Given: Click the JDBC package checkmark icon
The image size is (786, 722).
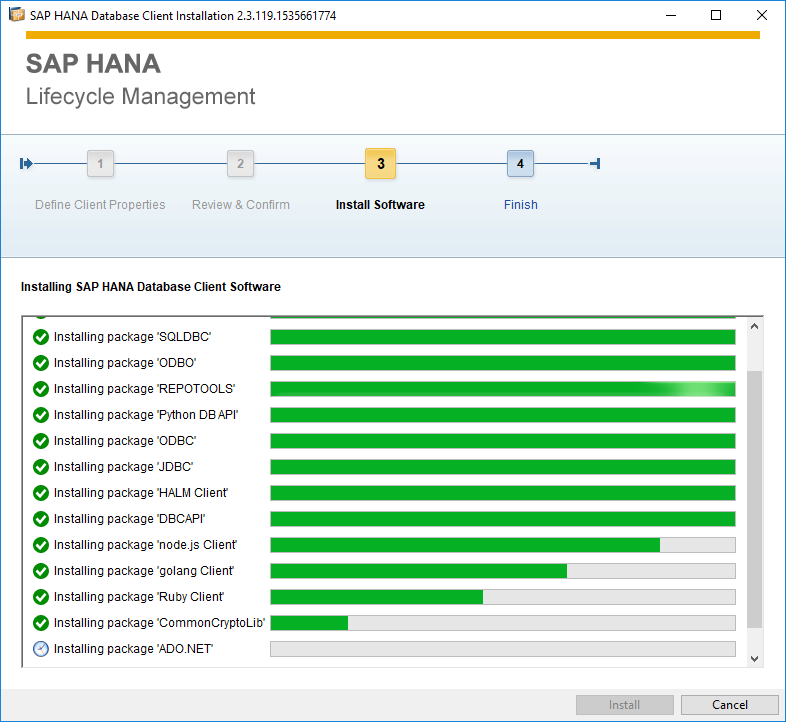Looking at the screenshot, I should (41, 467).
